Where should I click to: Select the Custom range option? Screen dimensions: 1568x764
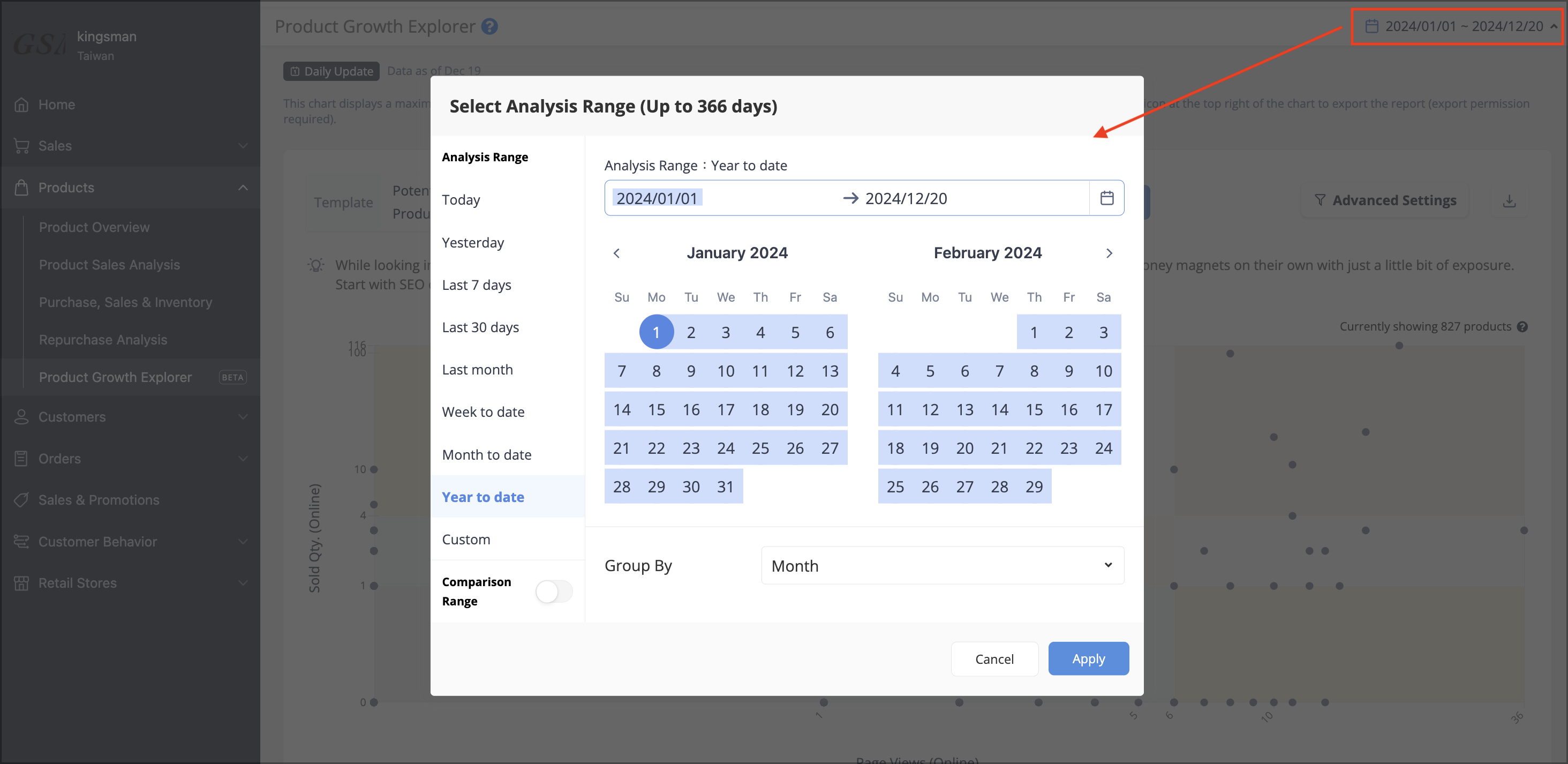507,540
